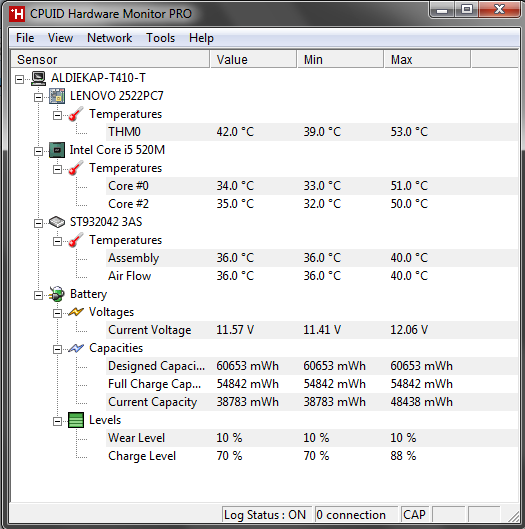Screen dimensions: 525x529
Task: Click the thermometer icon under LENOVO 2522PC7
Action: pyautogui.click(x=76, y=114)
